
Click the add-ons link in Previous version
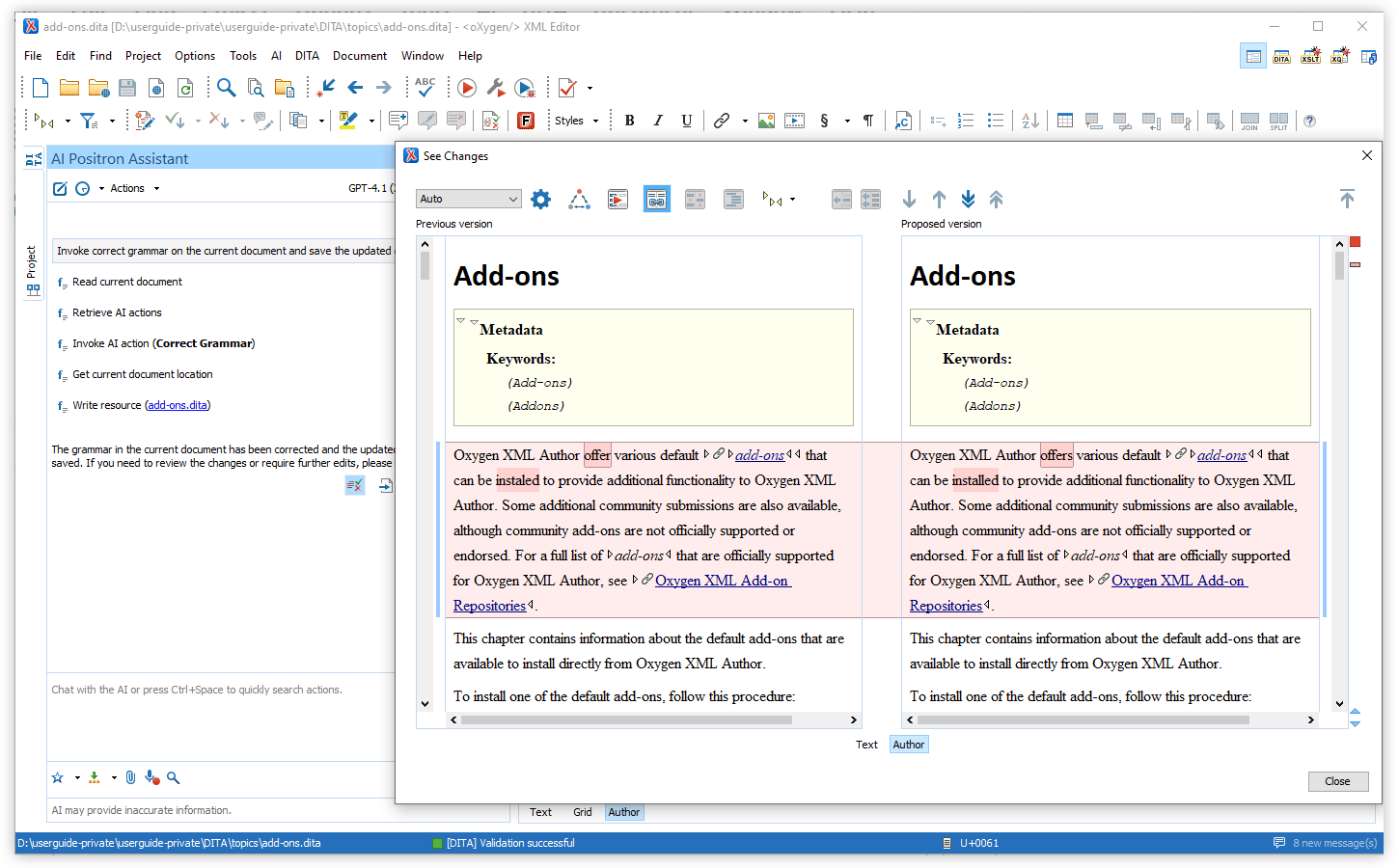tap(759, 455)
